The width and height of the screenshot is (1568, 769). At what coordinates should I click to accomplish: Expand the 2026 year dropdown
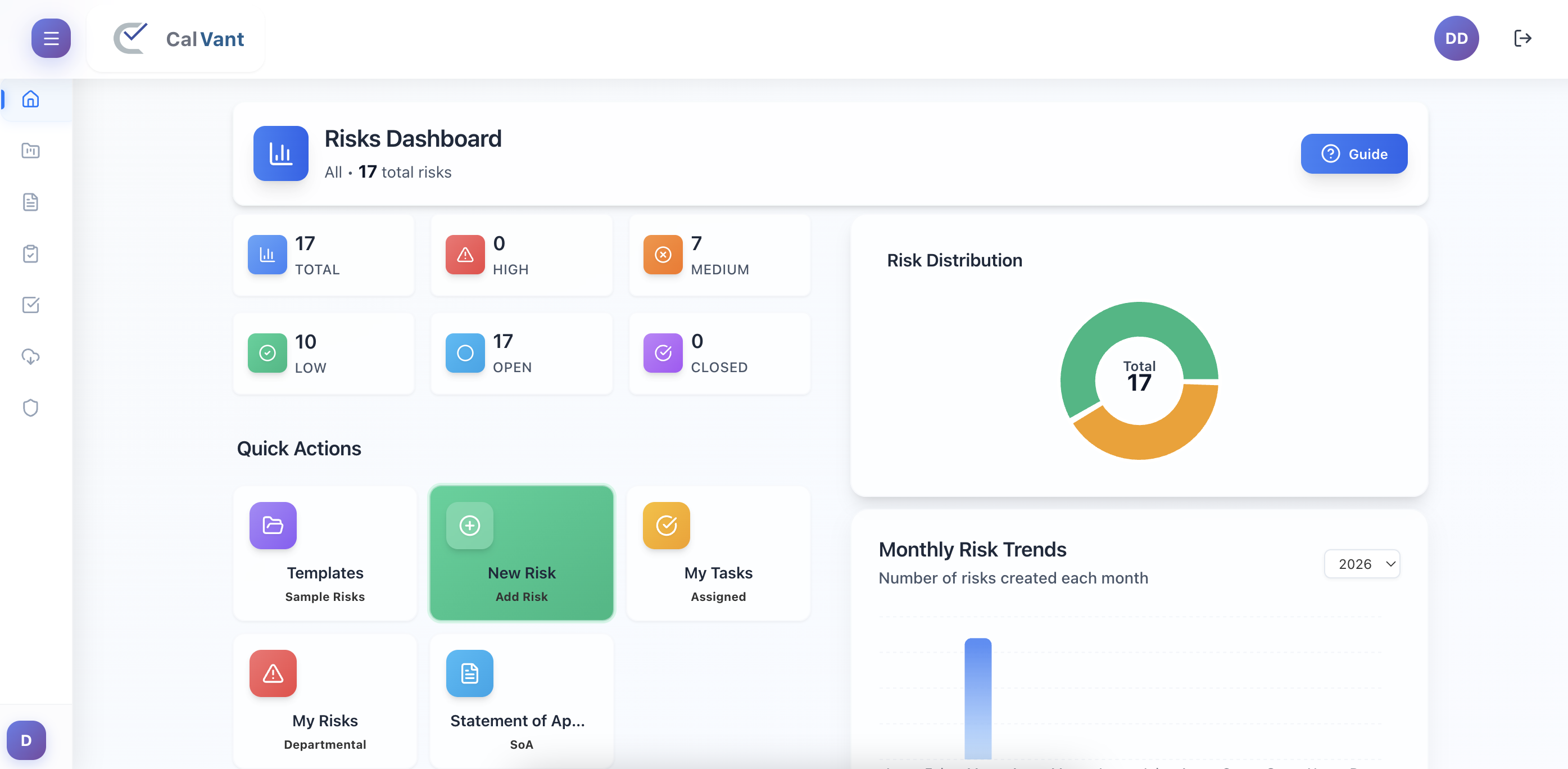pyautogui.click(x=1362, y=564)
